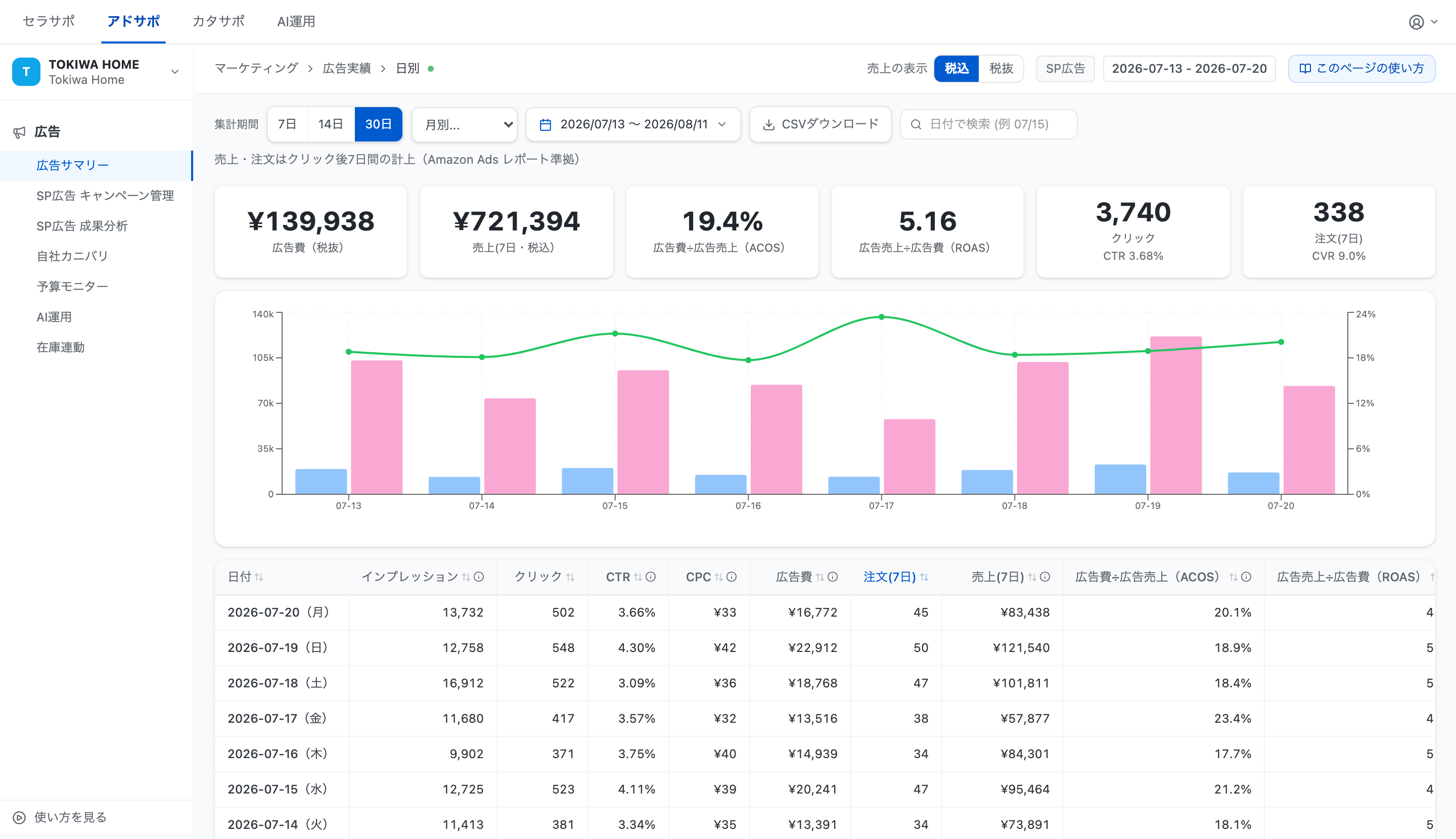This screenshot has width=1456, height=839.
Task: Click the info icon in the ACOS header
Action: 1246,577
